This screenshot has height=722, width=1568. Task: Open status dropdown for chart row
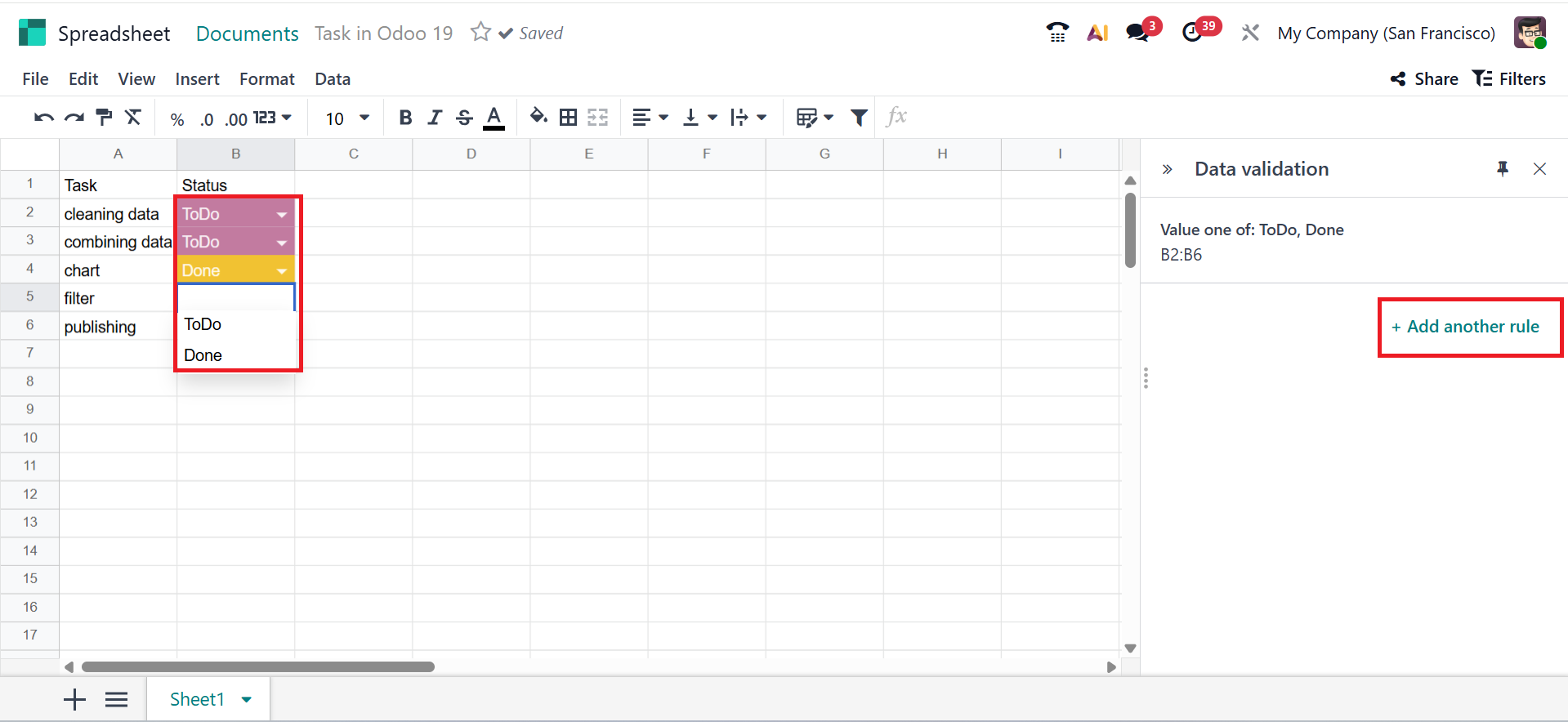tap(282, 271)
